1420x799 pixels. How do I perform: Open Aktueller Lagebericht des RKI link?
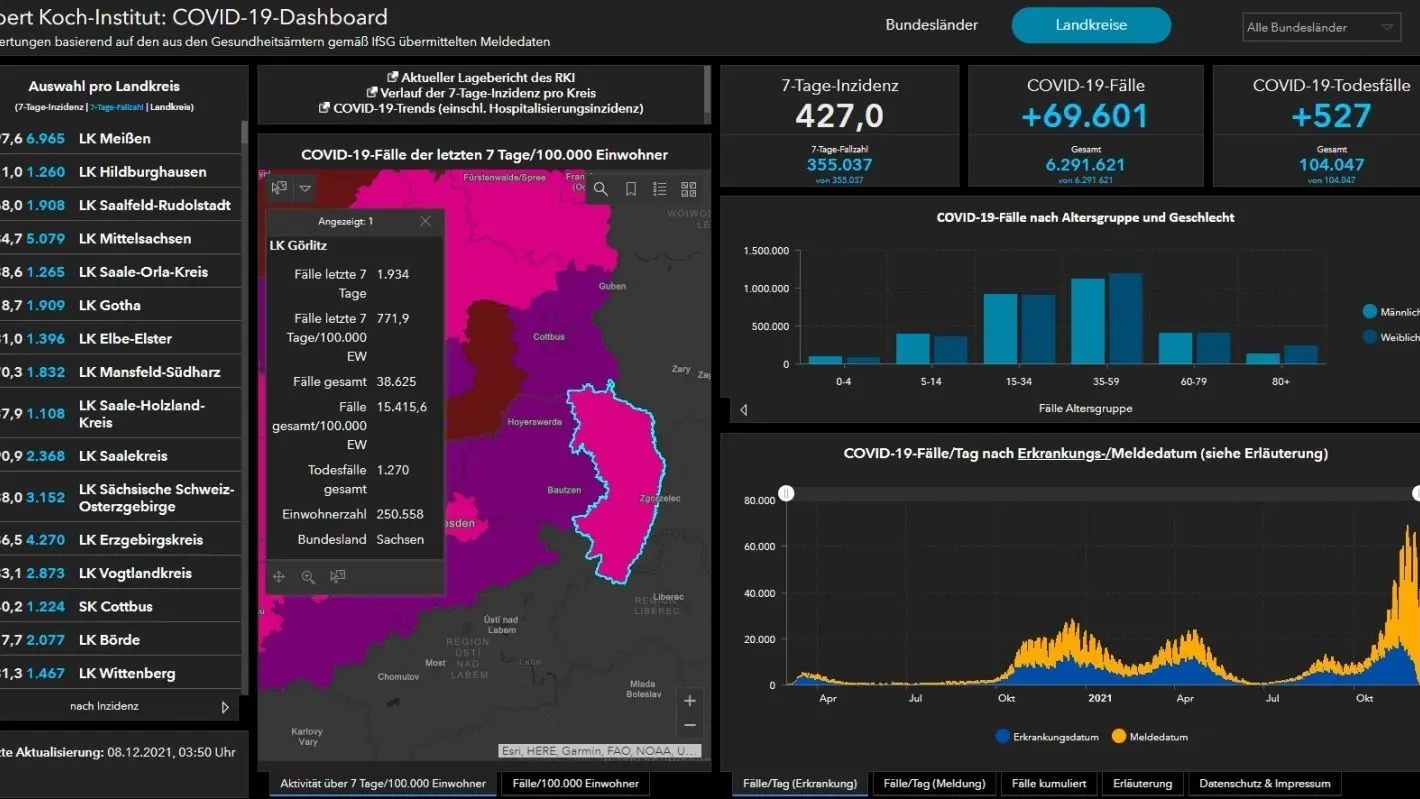481,77
